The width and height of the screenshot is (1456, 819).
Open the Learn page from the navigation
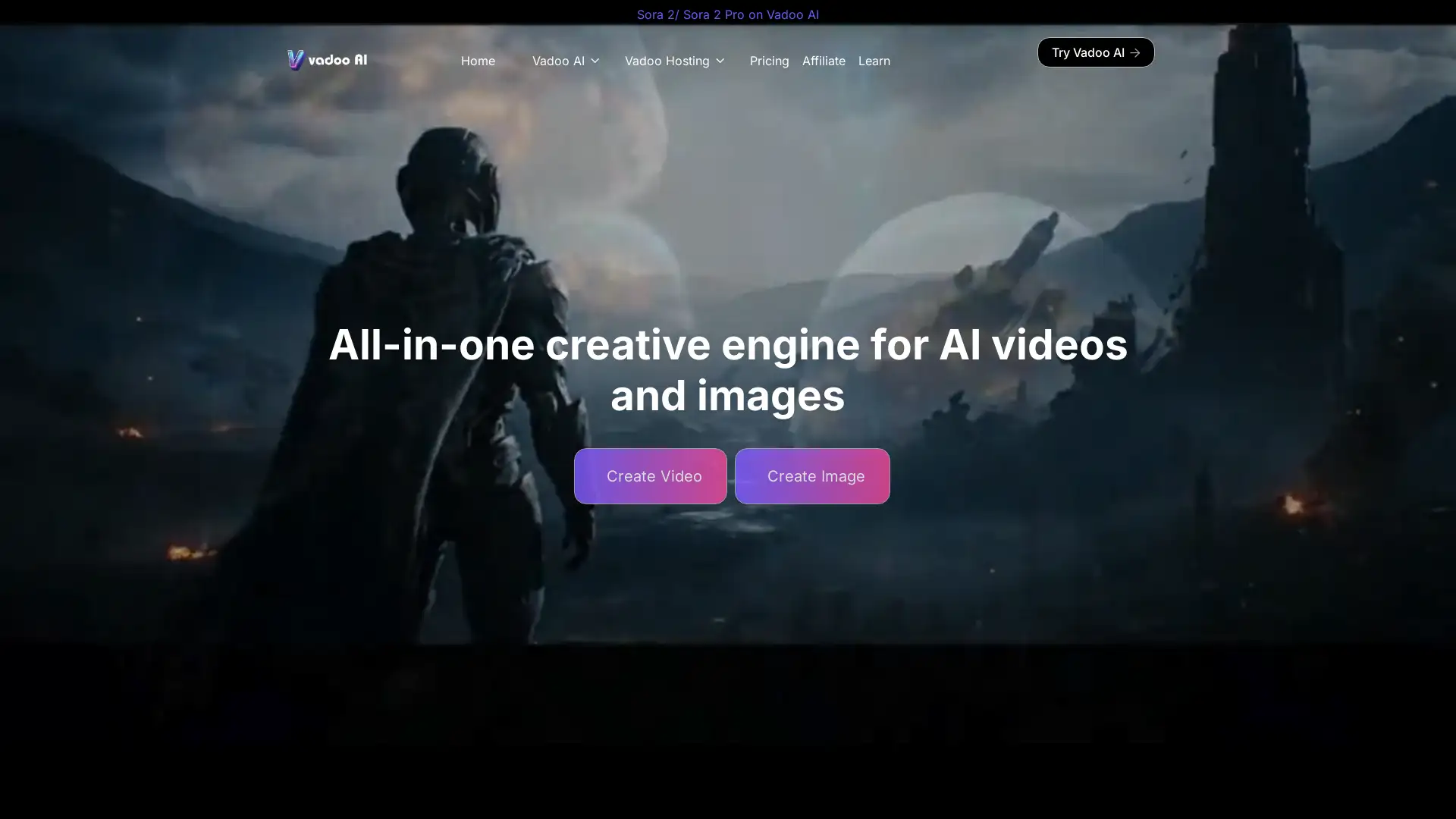874,61
